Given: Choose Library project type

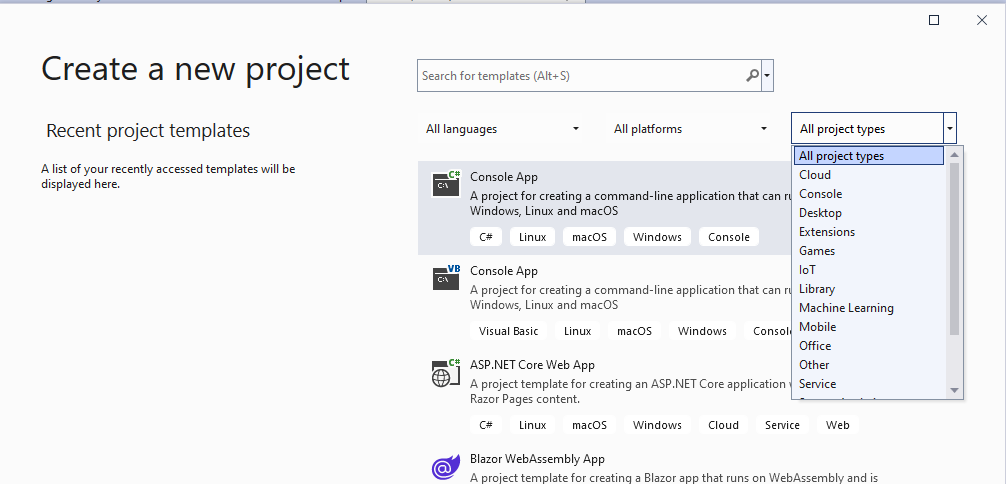Looking at the screenshot, I should click(869, 289).
